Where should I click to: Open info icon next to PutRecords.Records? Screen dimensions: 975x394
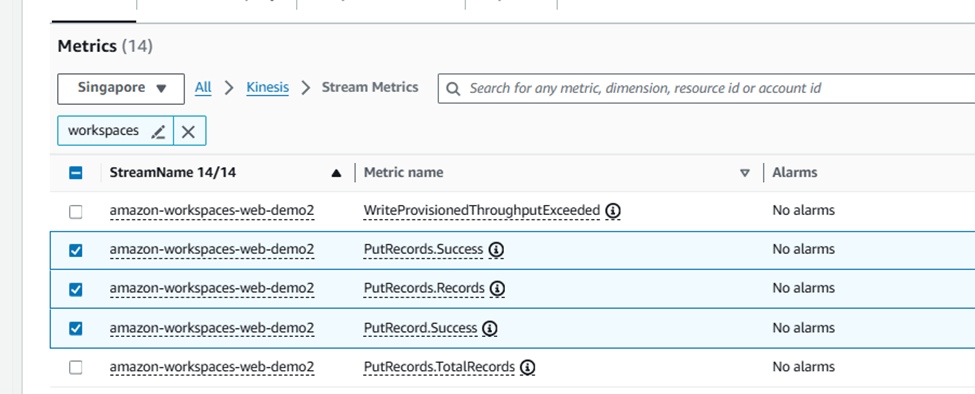497,289
